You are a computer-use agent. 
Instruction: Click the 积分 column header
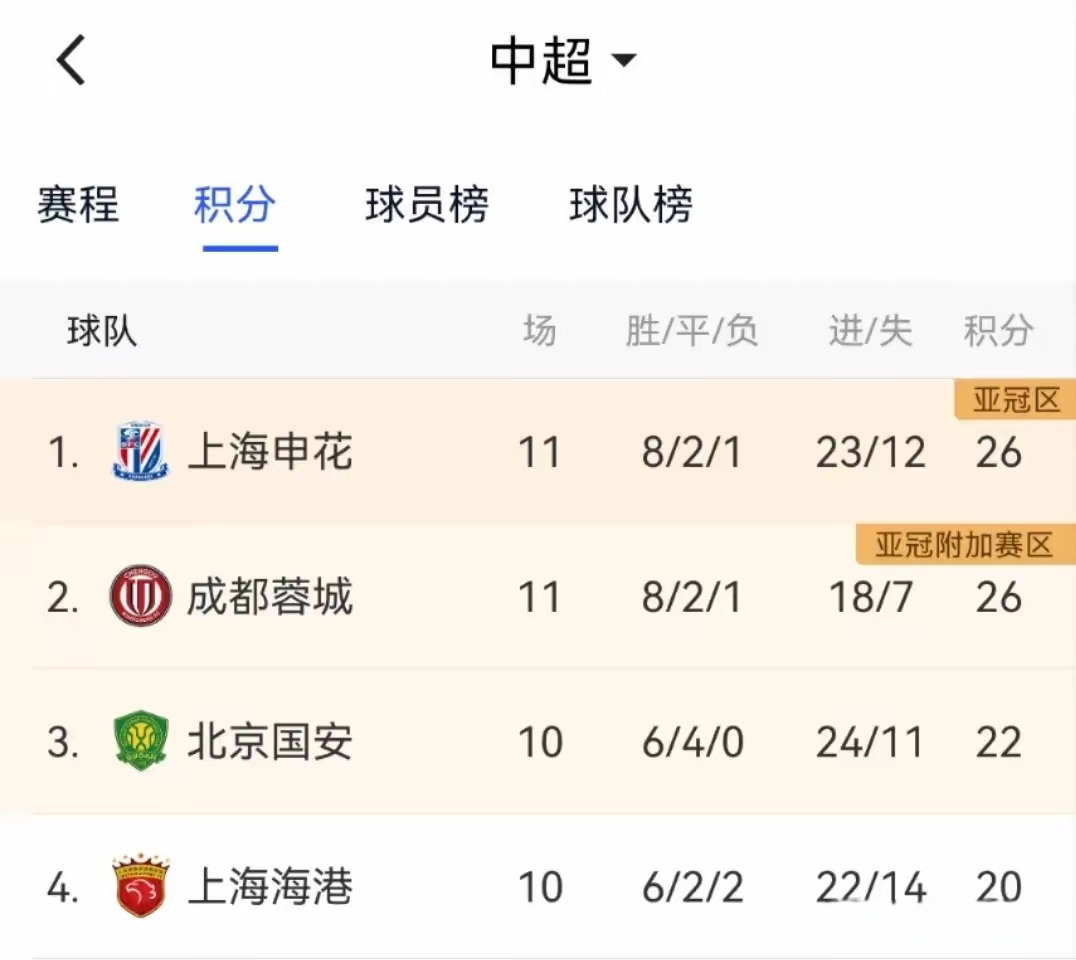point(998,330)
